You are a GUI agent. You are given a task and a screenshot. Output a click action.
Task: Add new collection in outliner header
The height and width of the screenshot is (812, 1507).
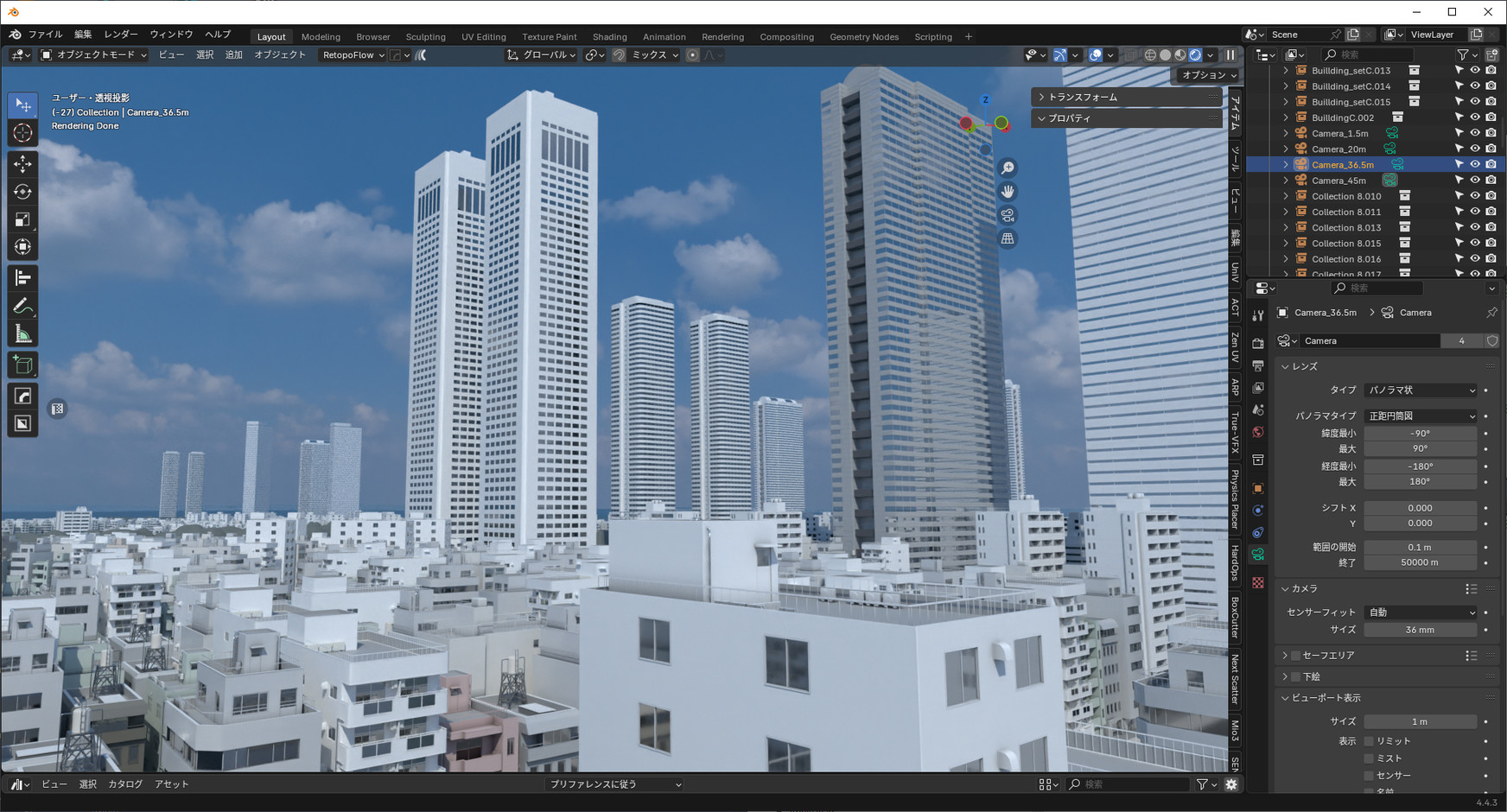click(x=1491, y=54)
